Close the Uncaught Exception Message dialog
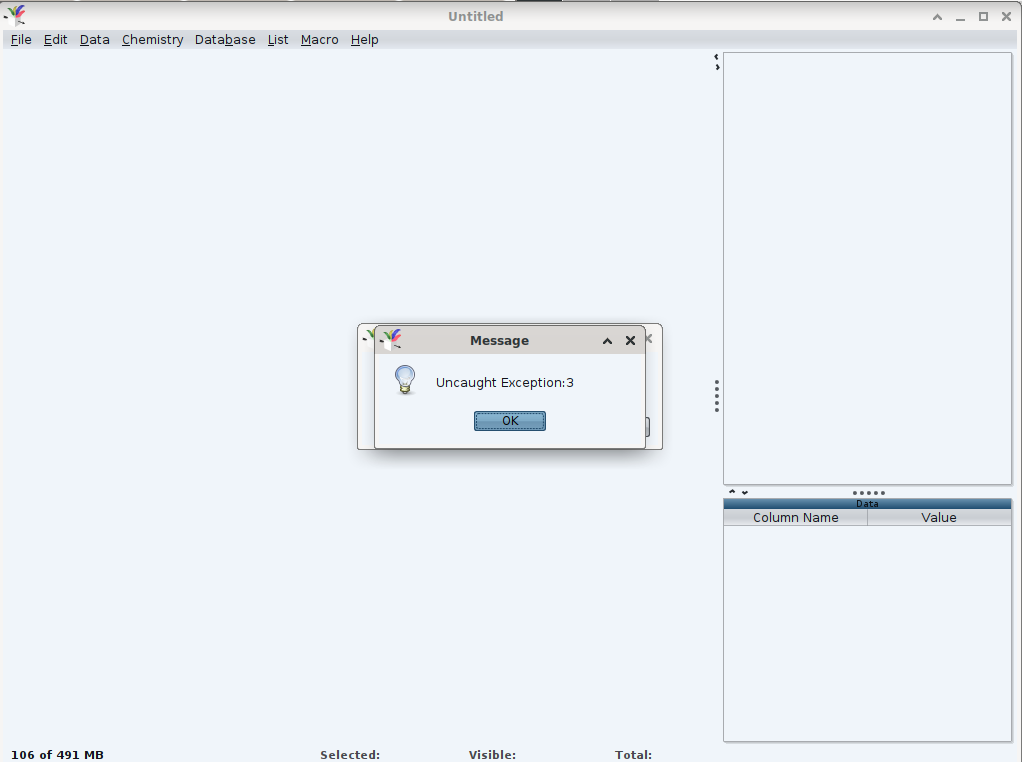 tap(630, 341)
